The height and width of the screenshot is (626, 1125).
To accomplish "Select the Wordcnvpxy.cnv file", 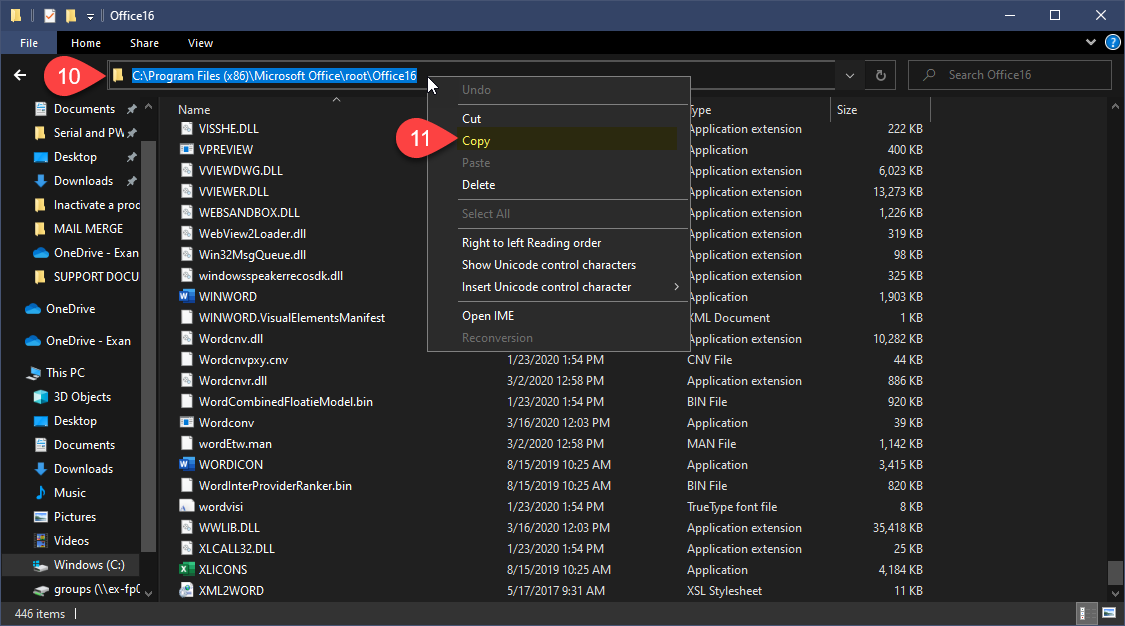I will (x=243, y=360).
